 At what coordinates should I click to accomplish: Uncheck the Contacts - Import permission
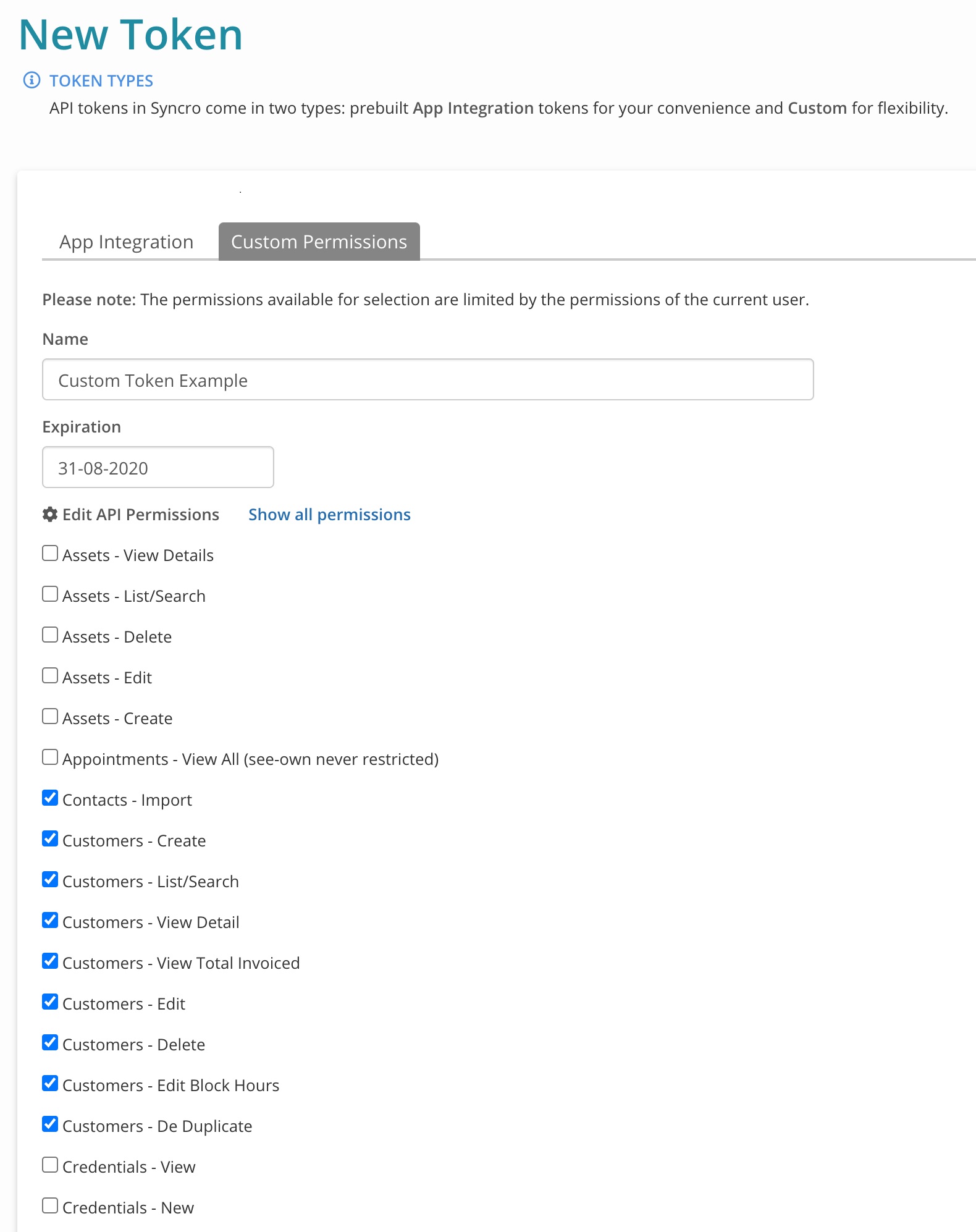[50, 798]
